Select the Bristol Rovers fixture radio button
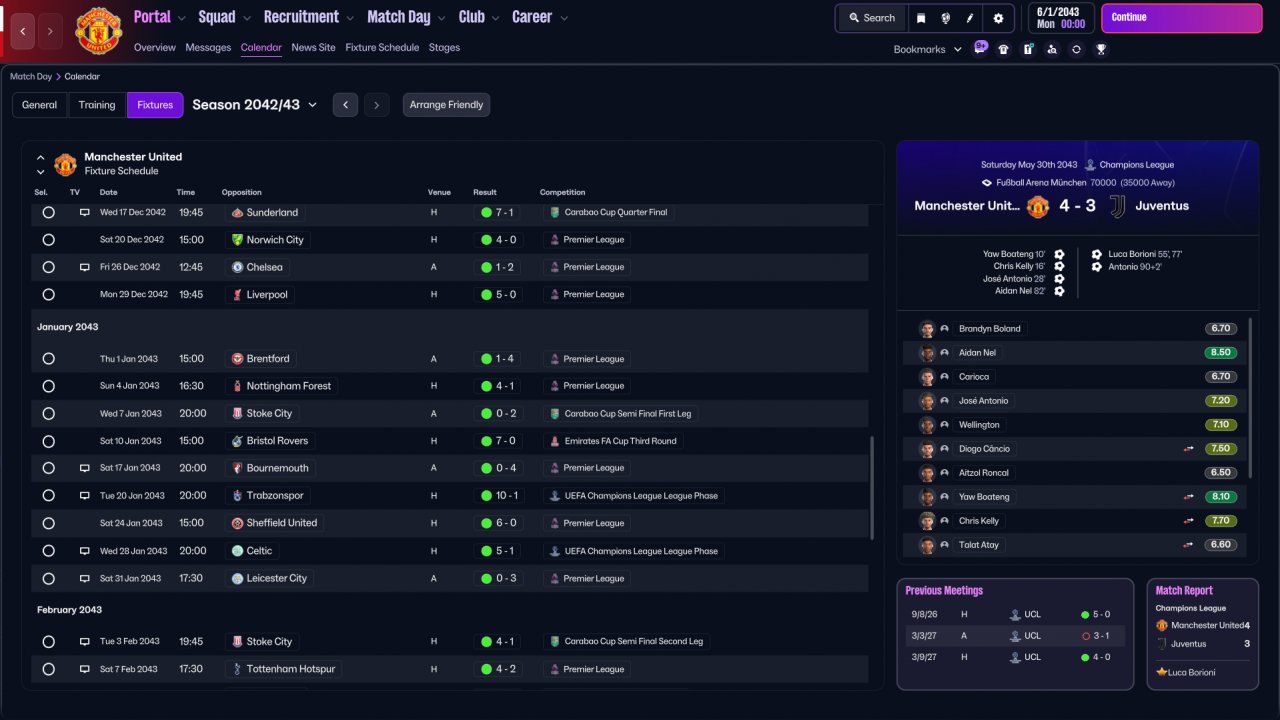Viewport: 1280px width, 720px height. [x=48, y=441]
